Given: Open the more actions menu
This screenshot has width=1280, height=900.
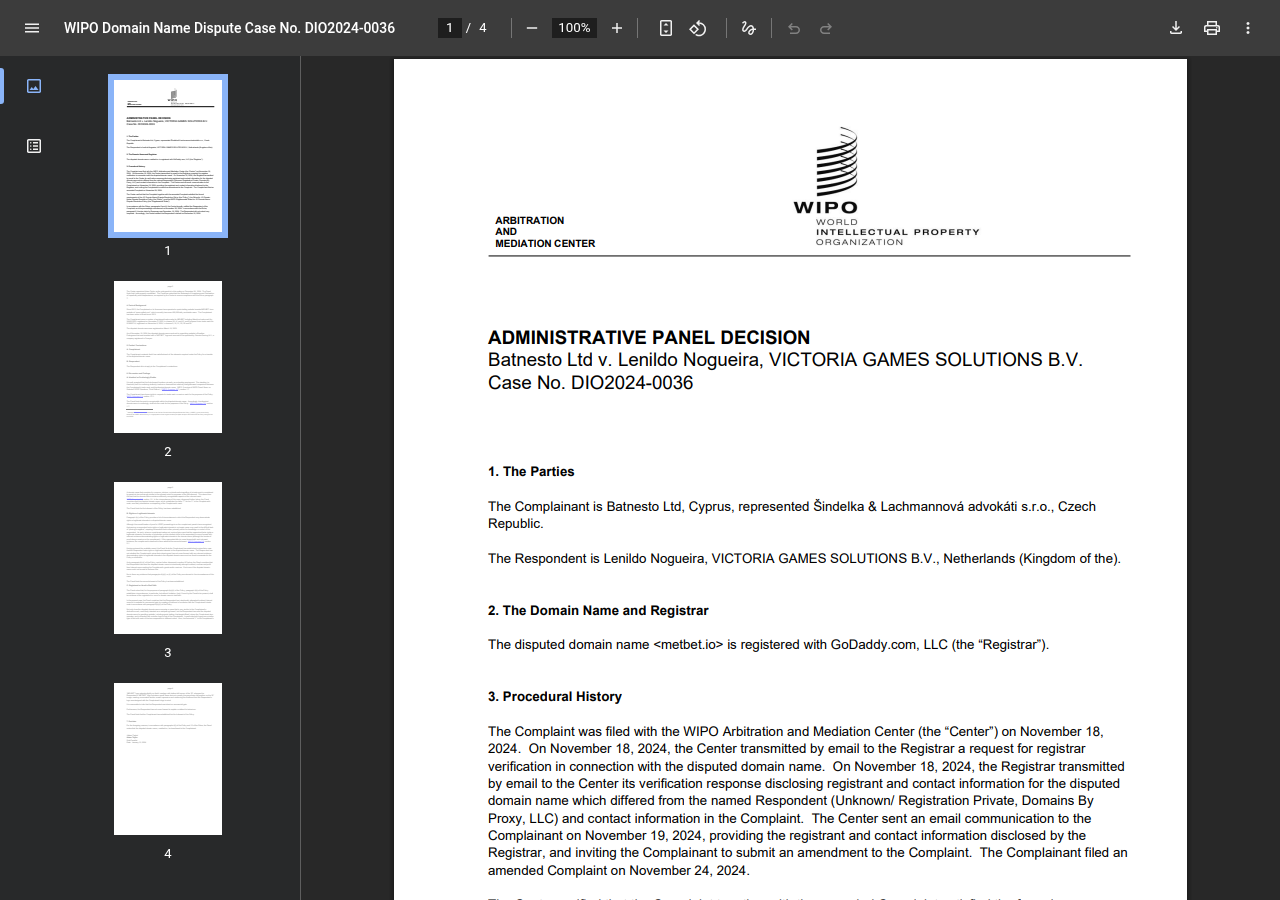Looking at the screenshot, I should coord(1248,28).
